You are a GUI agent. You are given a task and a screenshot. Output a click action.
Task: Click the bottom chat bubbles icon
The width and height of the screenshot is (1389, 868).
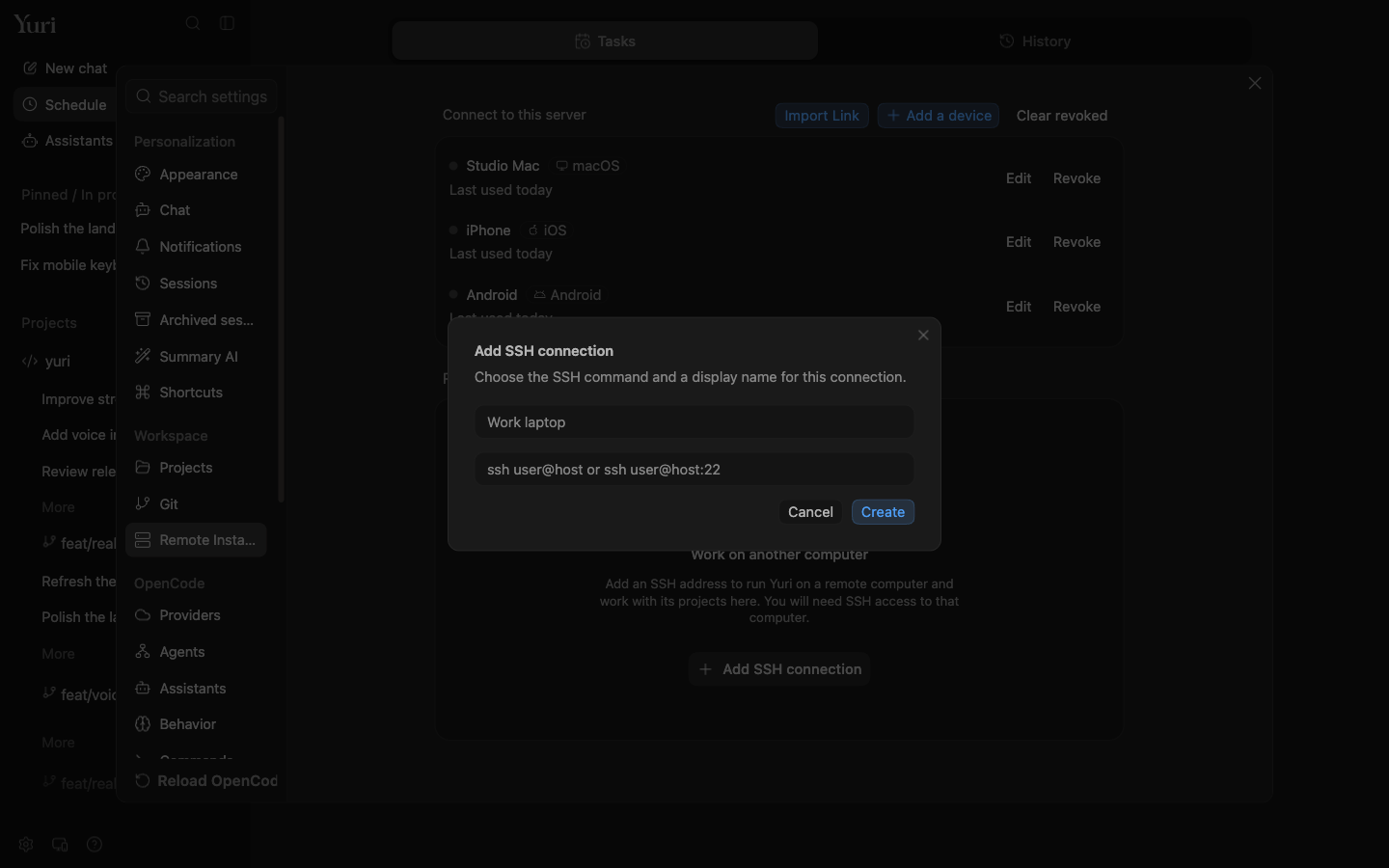coord(60,844)
